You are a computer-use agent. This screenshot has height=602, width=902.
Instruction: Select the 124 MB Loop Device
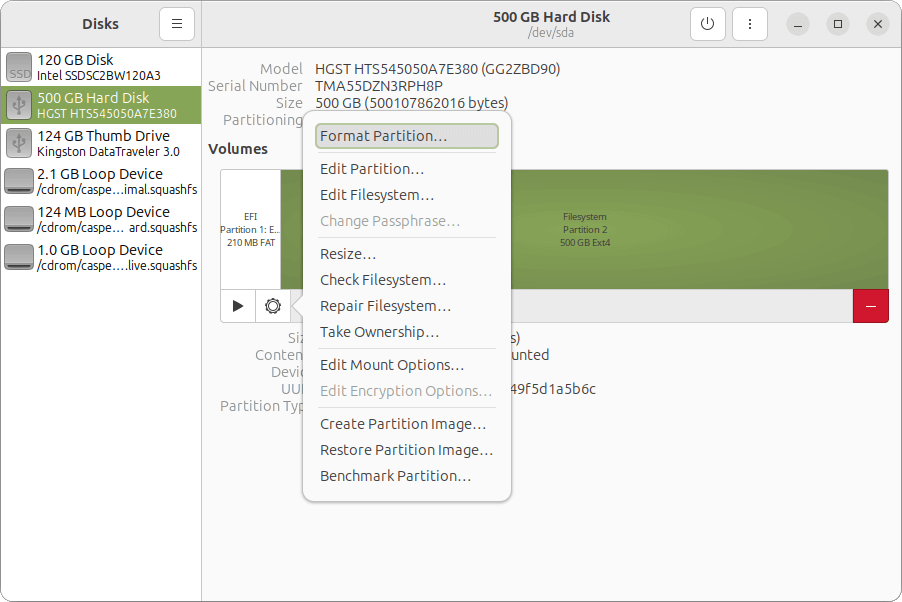coord(100,219)
